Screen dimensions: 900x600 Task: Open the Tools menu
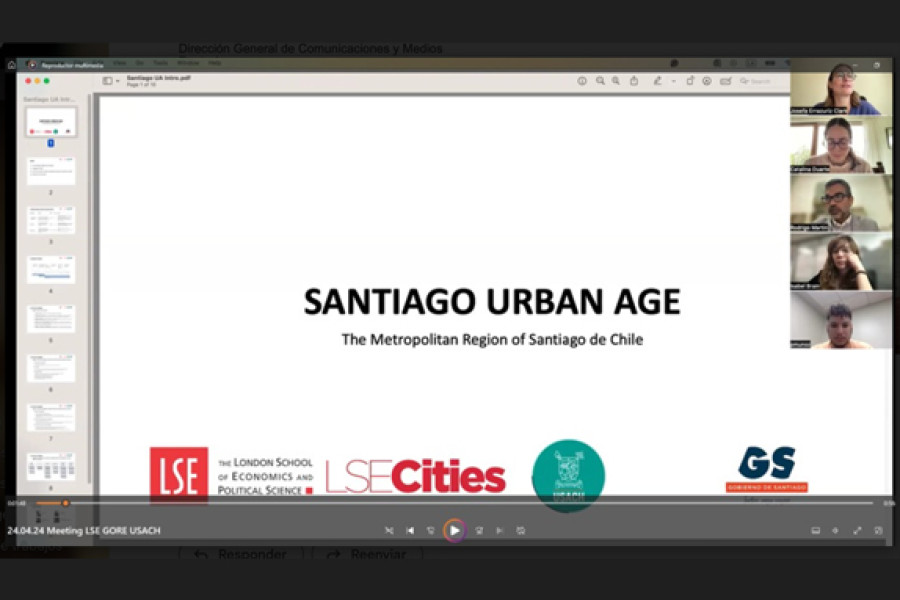pyautogui.click(x=160, y=62)
